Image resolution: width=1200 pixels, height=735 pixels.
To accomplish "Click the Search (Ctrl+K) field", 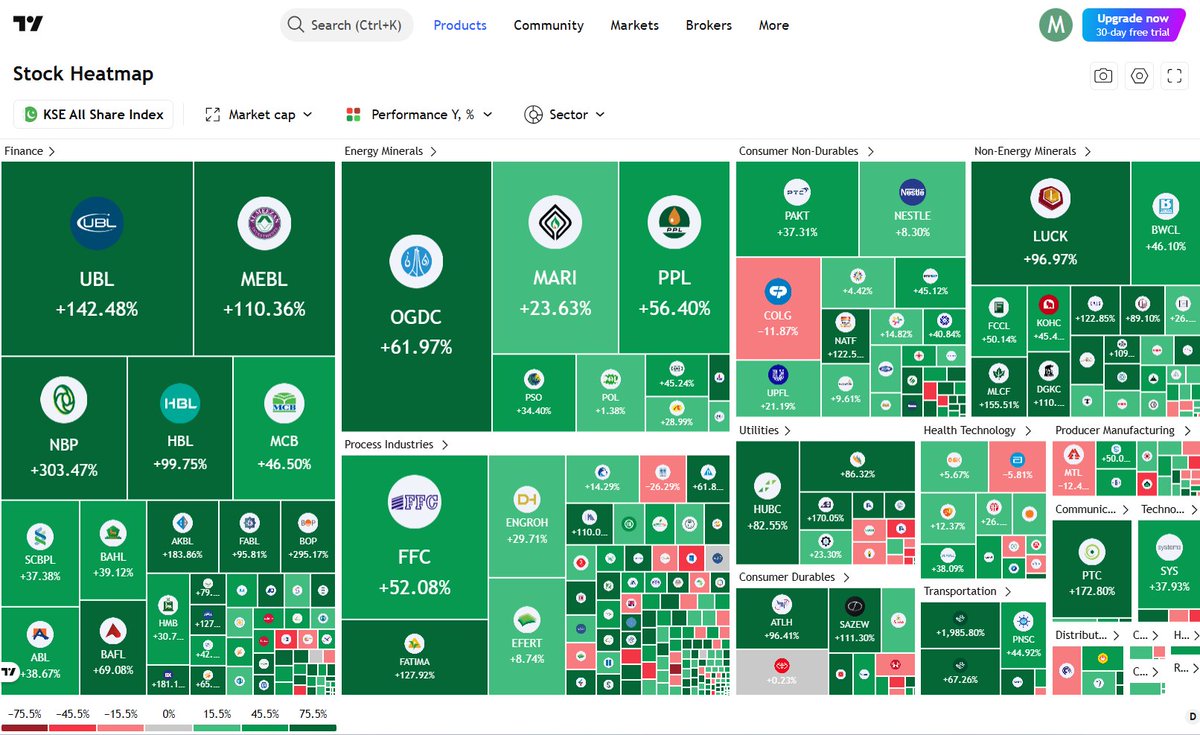I will (x=346, y=25).
